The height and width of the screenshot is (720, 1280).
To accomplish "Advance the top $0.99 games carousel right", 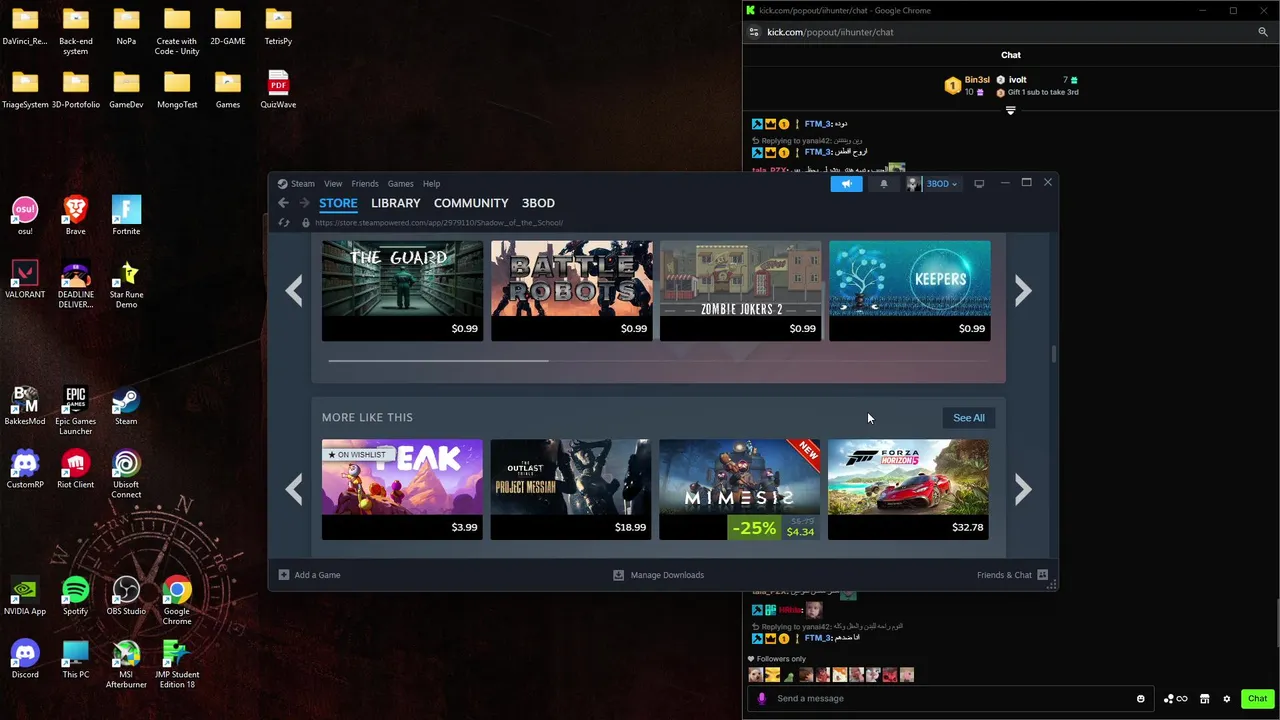I will tap(1022, 291).
